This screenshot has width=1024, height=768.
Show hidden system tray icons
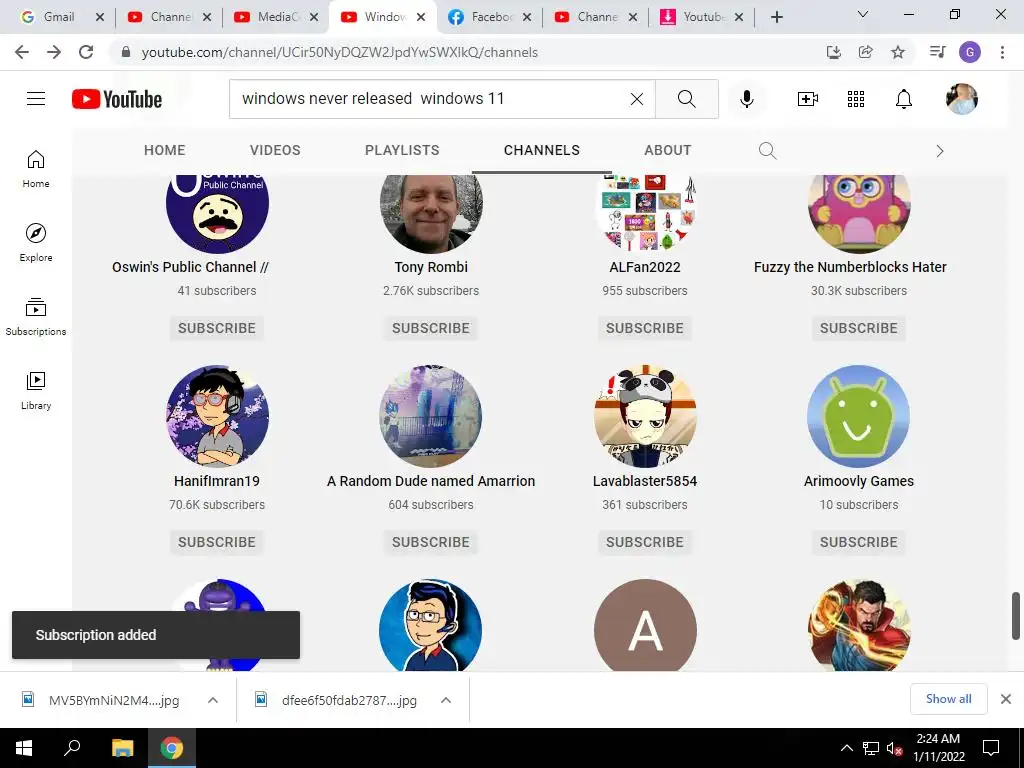coord(846,748)
